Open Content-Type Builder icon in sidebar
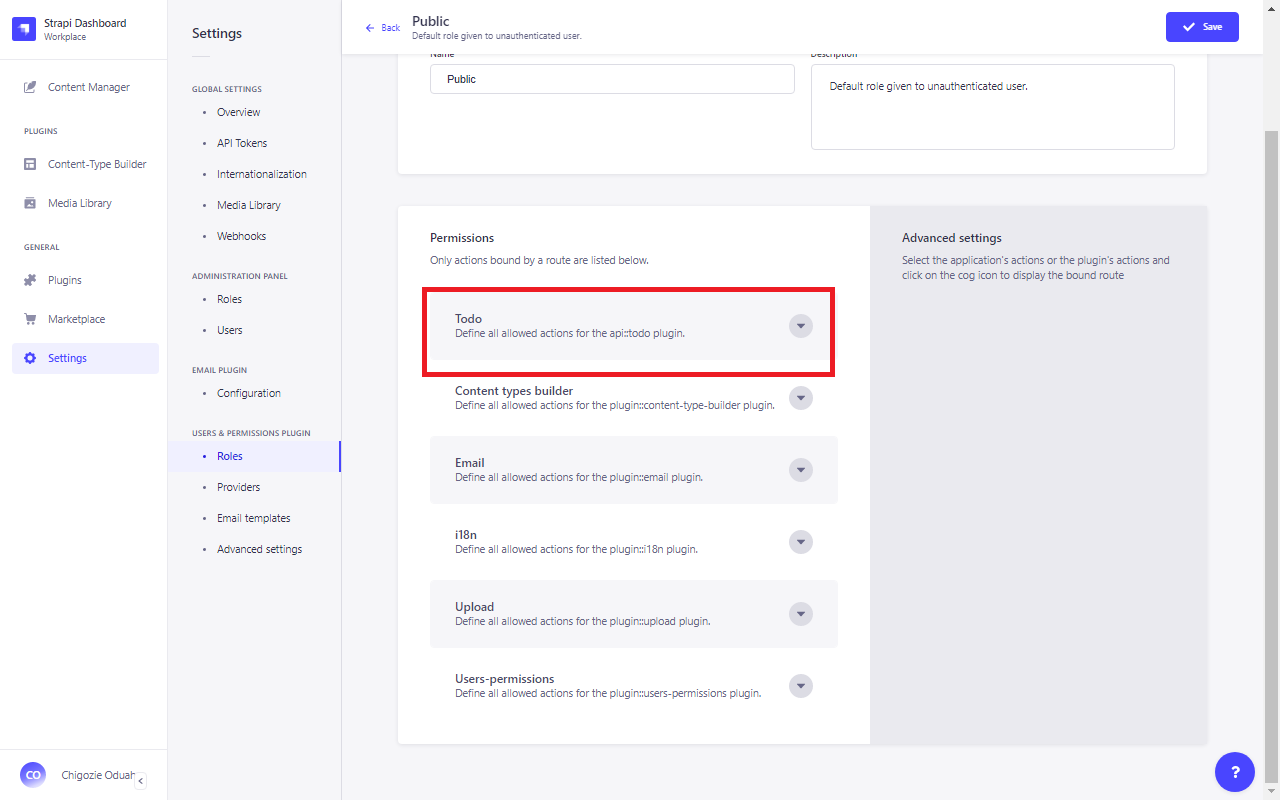 [x=30, y=164]
